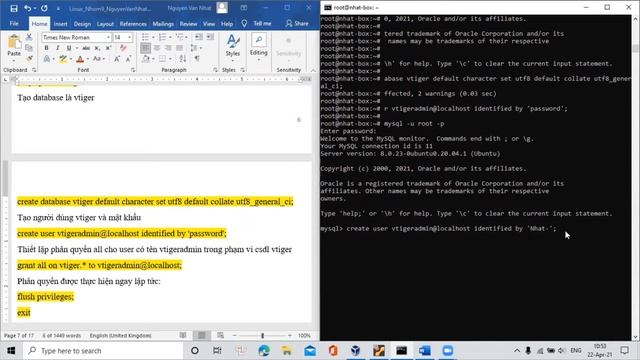Justify the paragraph text
The width and height of the screenshot is (640, 360).
tap(179, 48)
